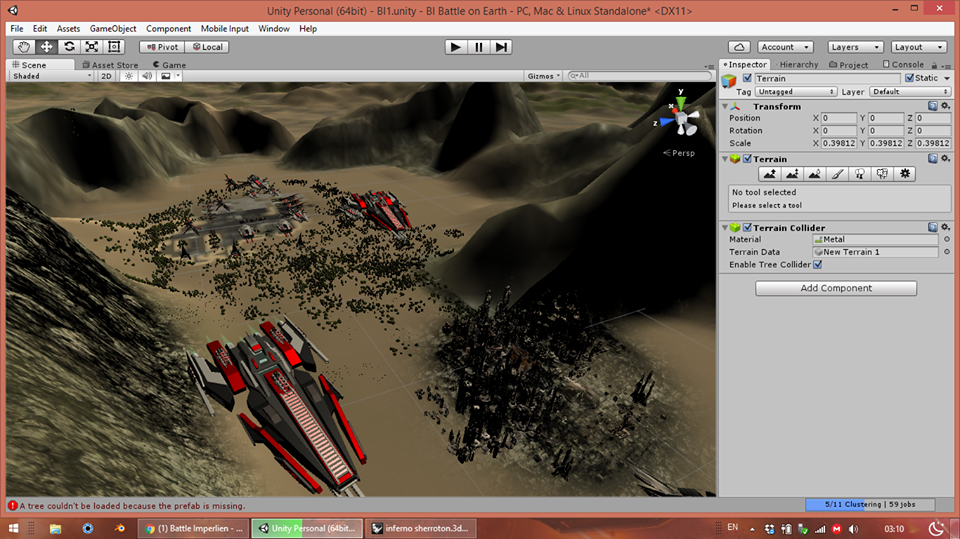
Task: Click the Scale Y field
Action: click(885, 143)
